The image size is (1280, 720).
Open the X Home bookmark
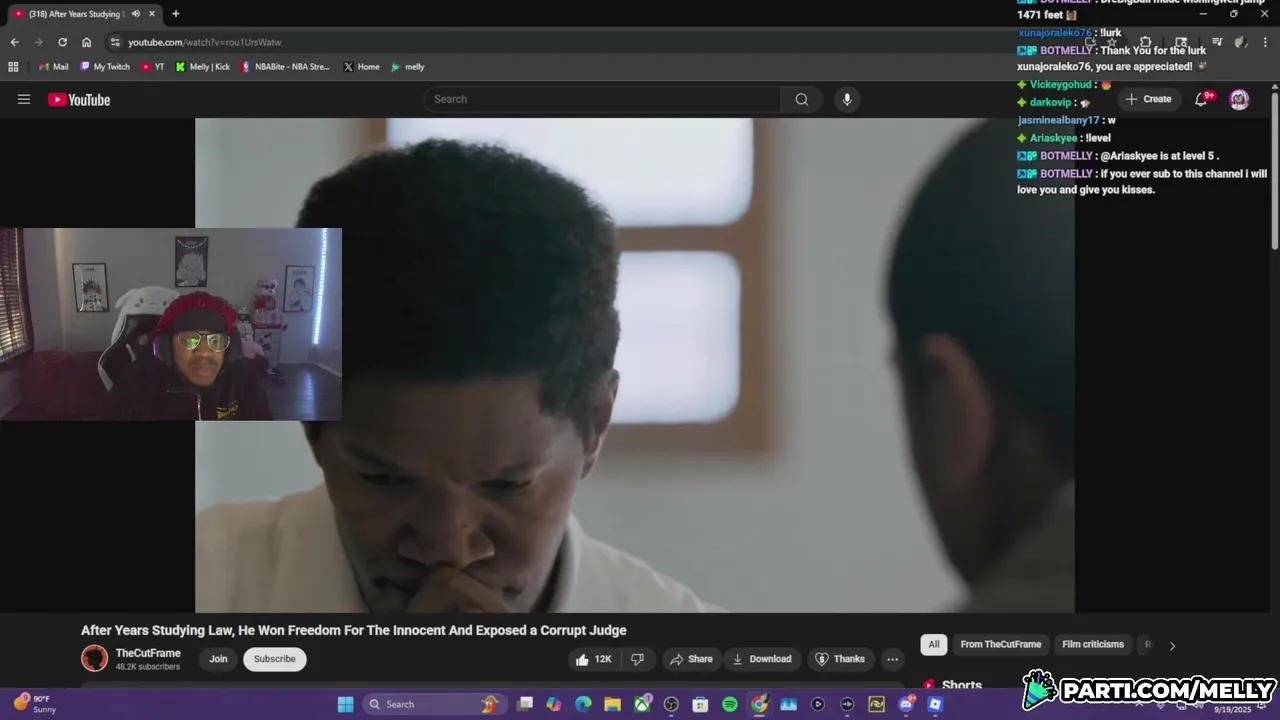point(361,67)
